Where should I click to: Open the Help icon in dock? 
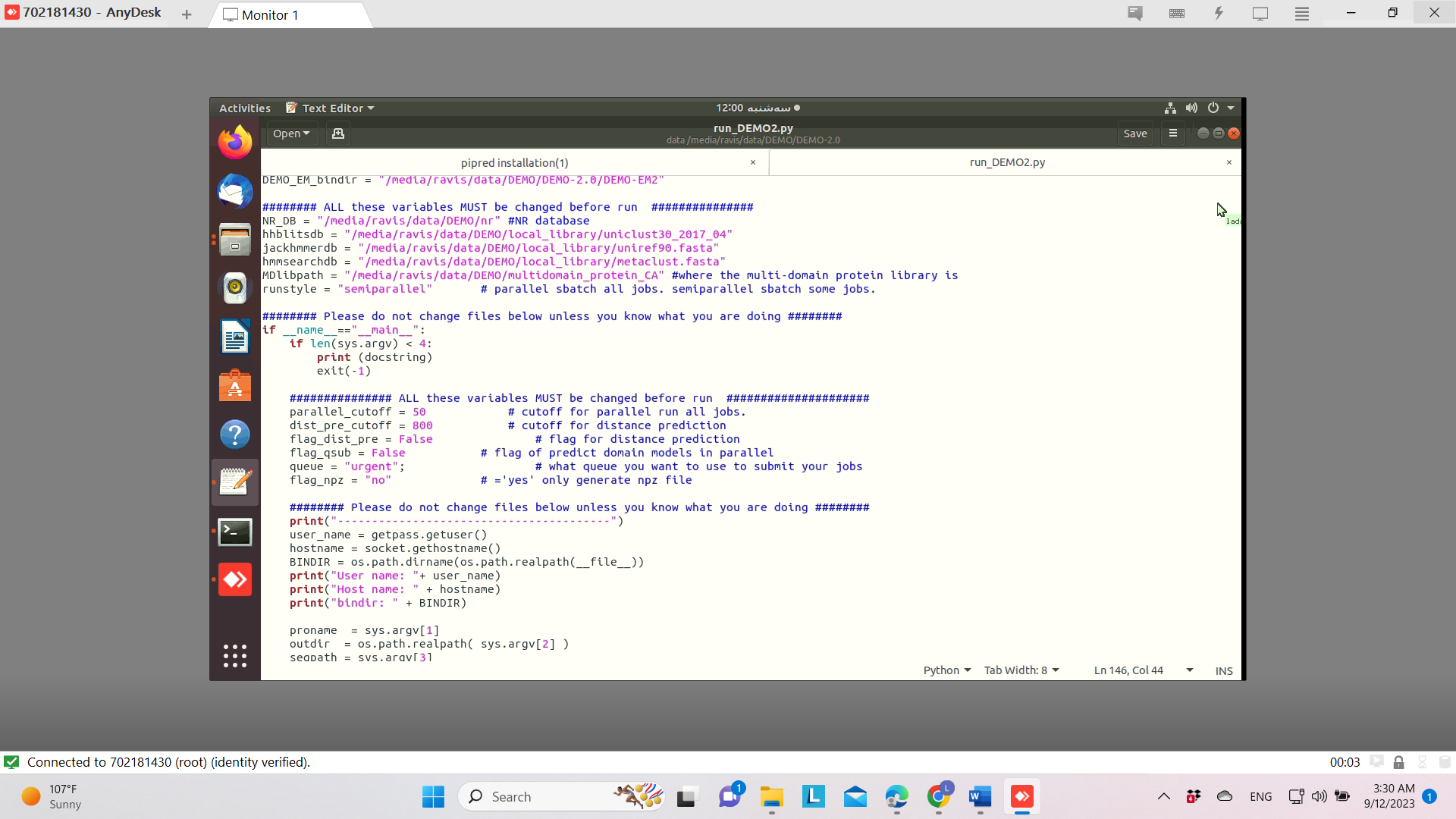[235, 435]
